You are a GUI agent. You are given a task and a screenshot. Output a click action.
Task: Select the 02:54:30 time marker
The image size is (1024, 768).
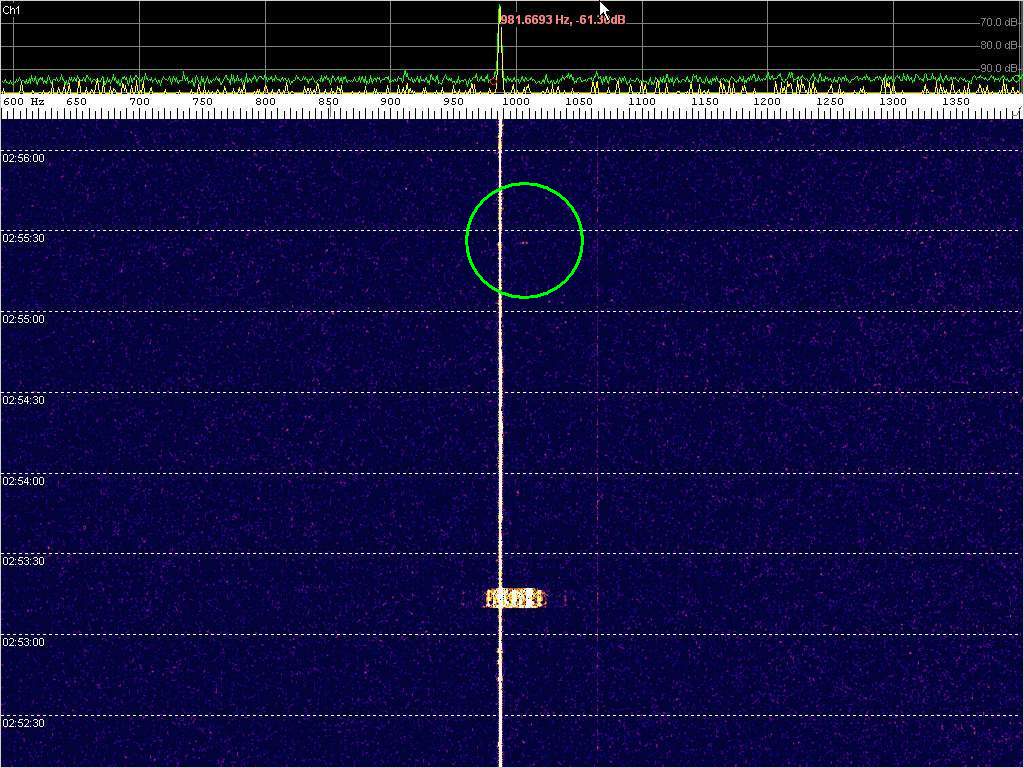click(x=24, y=400)
